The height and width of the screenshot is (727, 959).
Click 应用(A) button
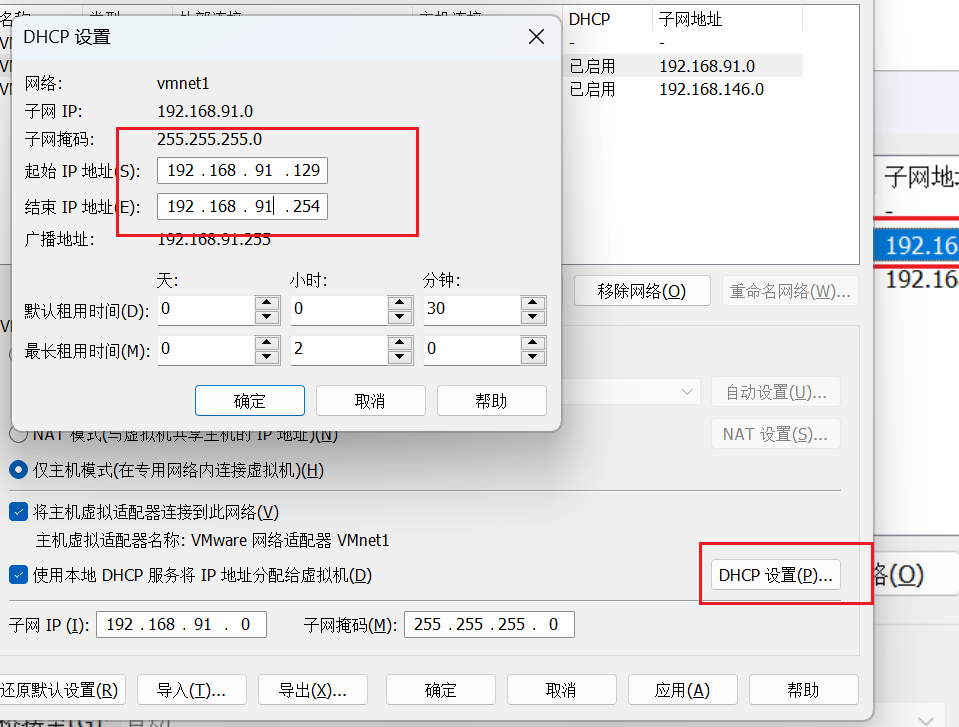pos(681,690)
